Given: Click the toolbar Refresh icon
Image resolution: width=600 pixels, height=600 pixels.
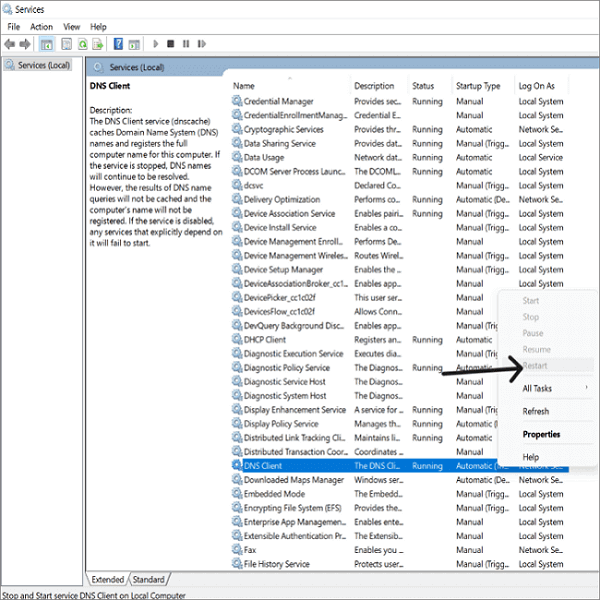Looking at the screenshot, I should point(82,44).
